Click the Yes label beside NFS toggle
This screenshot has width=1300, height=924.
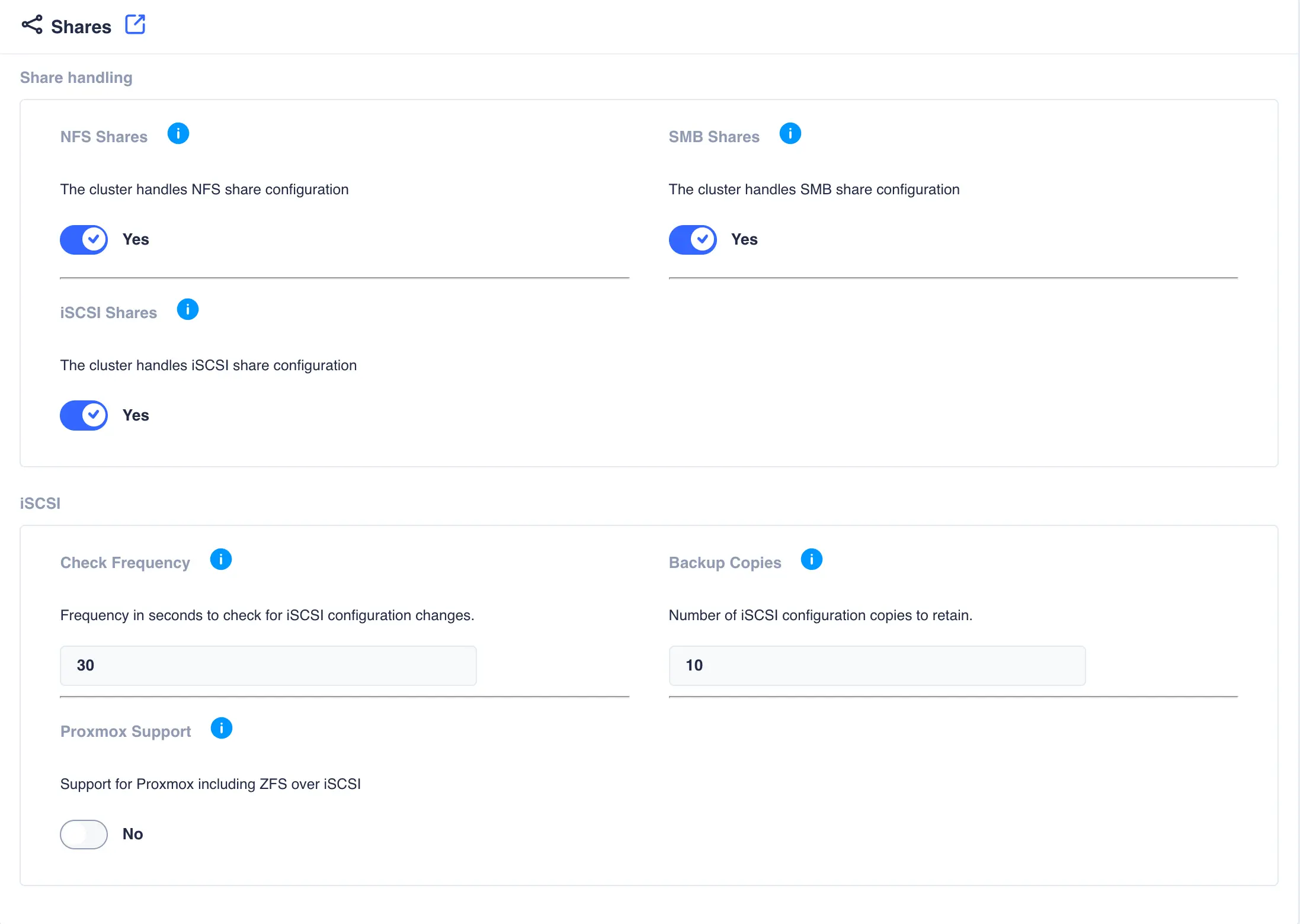(136, 239)
